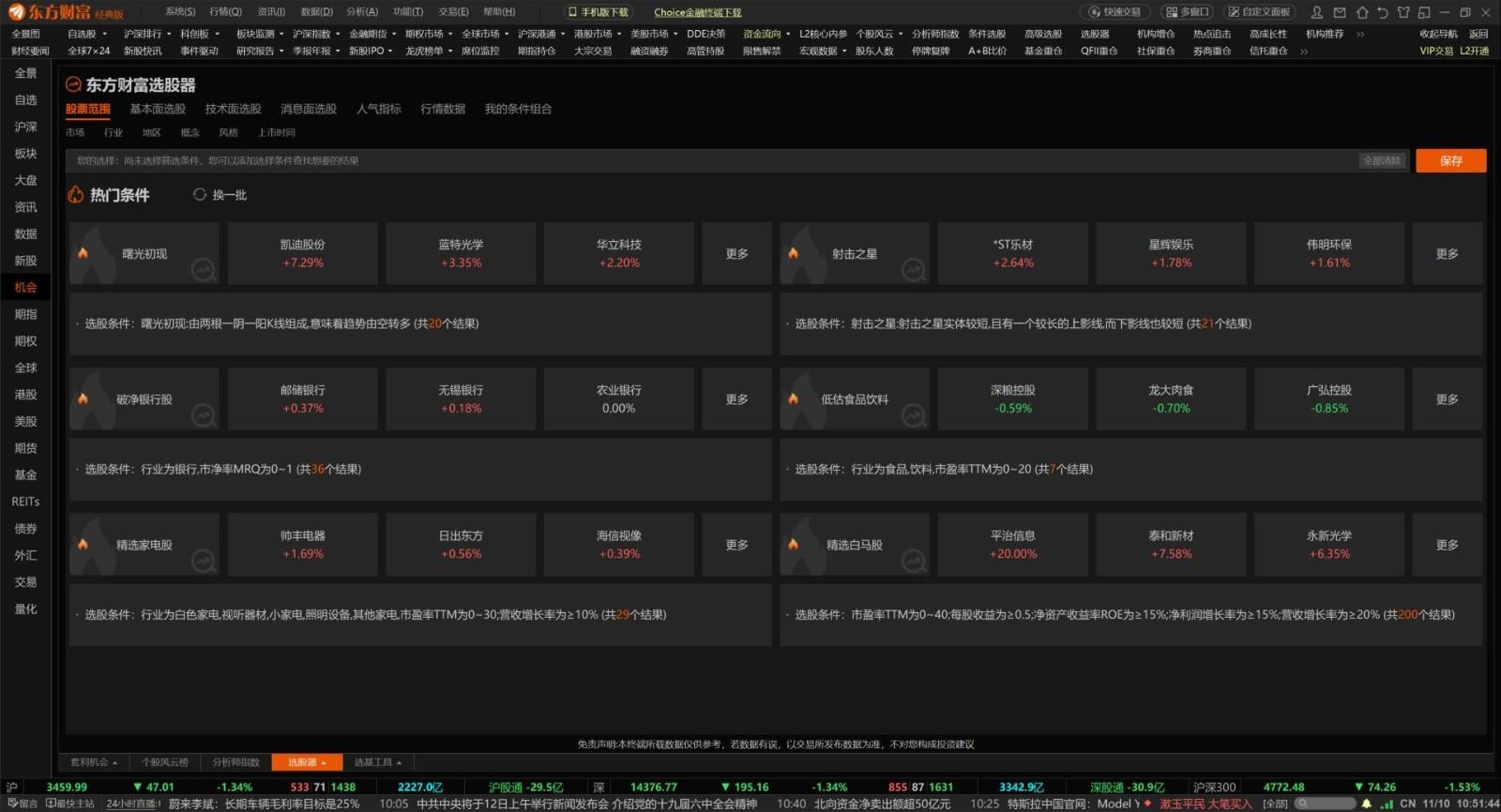Expand more toolbar items after 机构推荐
The image size is (1501, 812).
pos(1360,34)
